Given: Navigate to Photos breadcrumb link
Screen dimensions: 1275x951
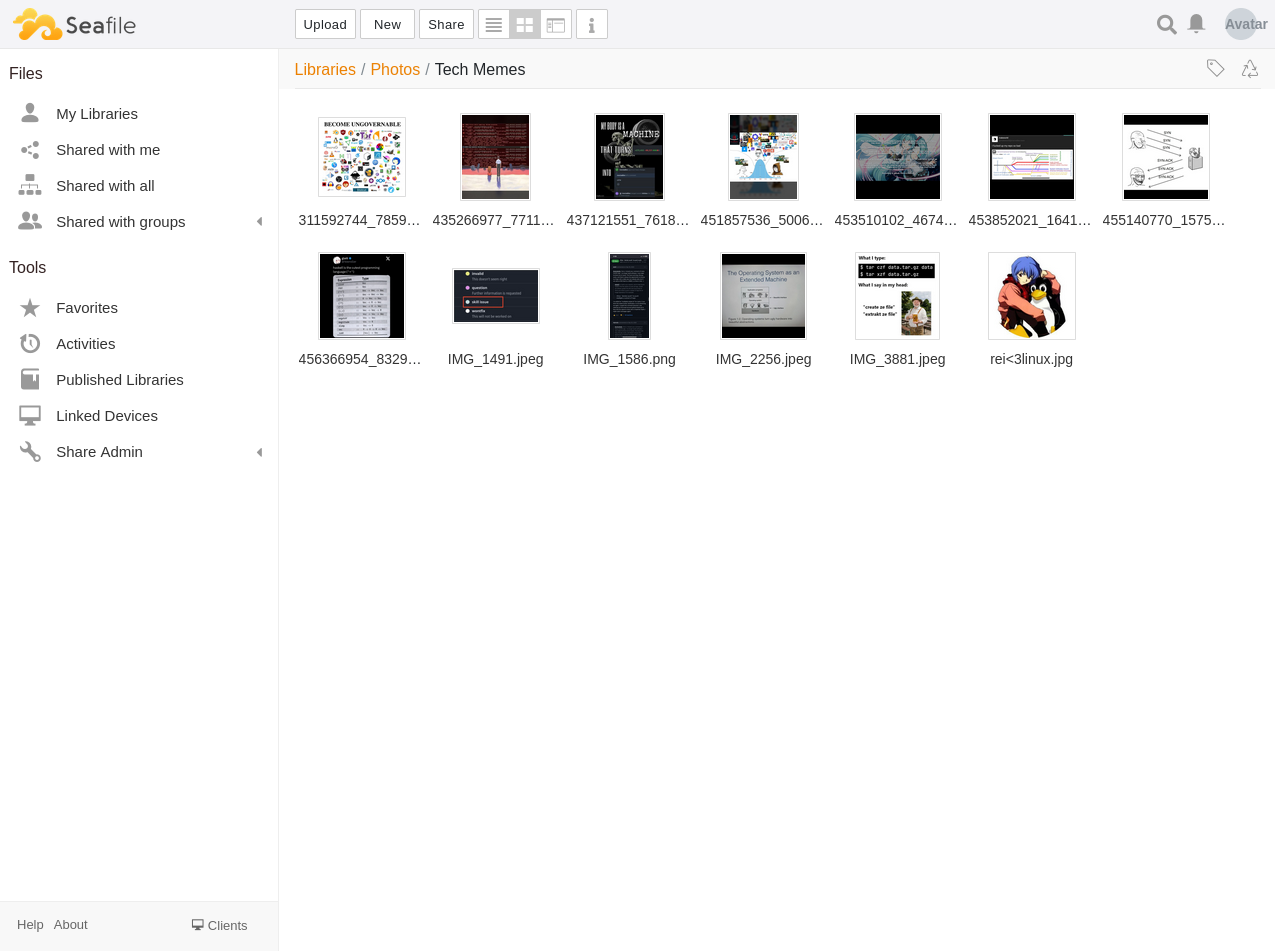Looking at the screenshot, I should tap(395, 69).
